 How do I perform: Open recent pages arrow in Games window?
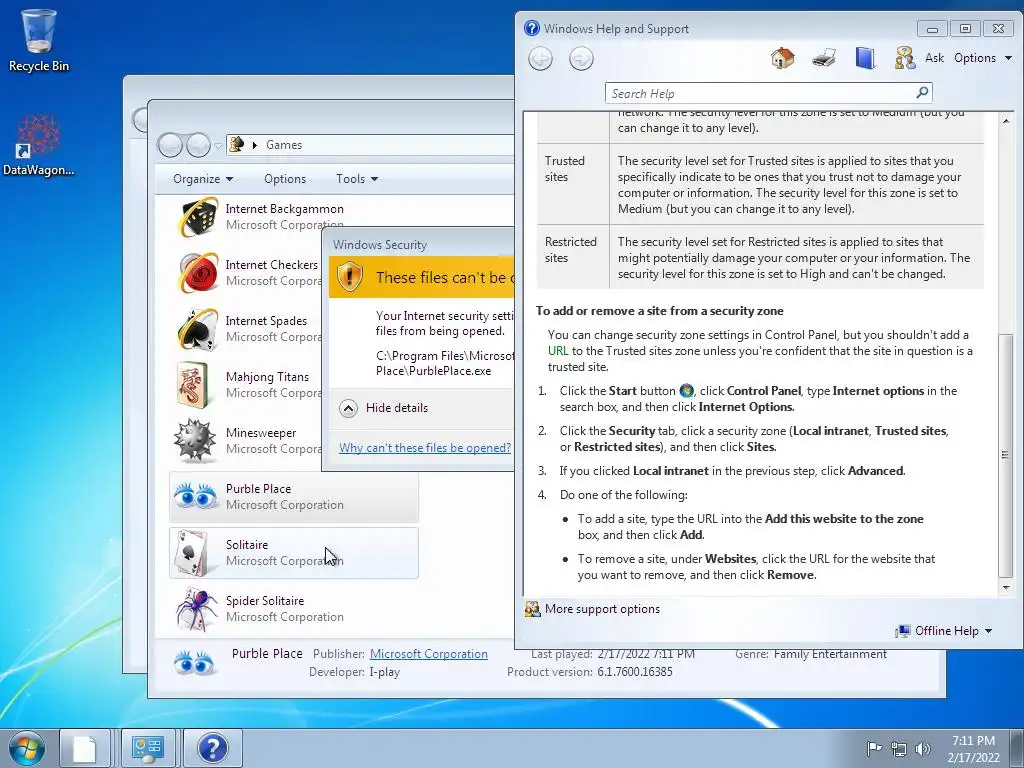pos(218,146)
